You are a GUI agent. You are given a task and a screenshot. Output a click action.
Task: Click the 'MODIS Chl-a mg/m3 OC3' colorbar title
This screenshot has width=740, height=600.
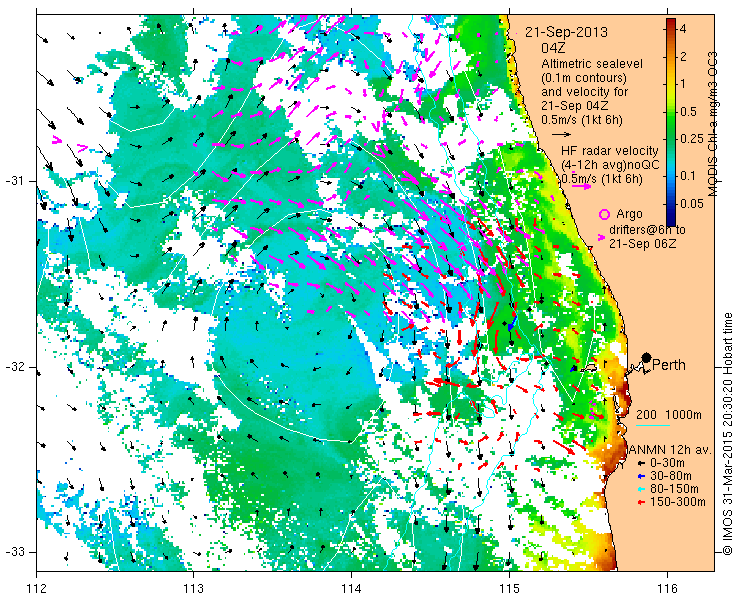coord(712,124)
